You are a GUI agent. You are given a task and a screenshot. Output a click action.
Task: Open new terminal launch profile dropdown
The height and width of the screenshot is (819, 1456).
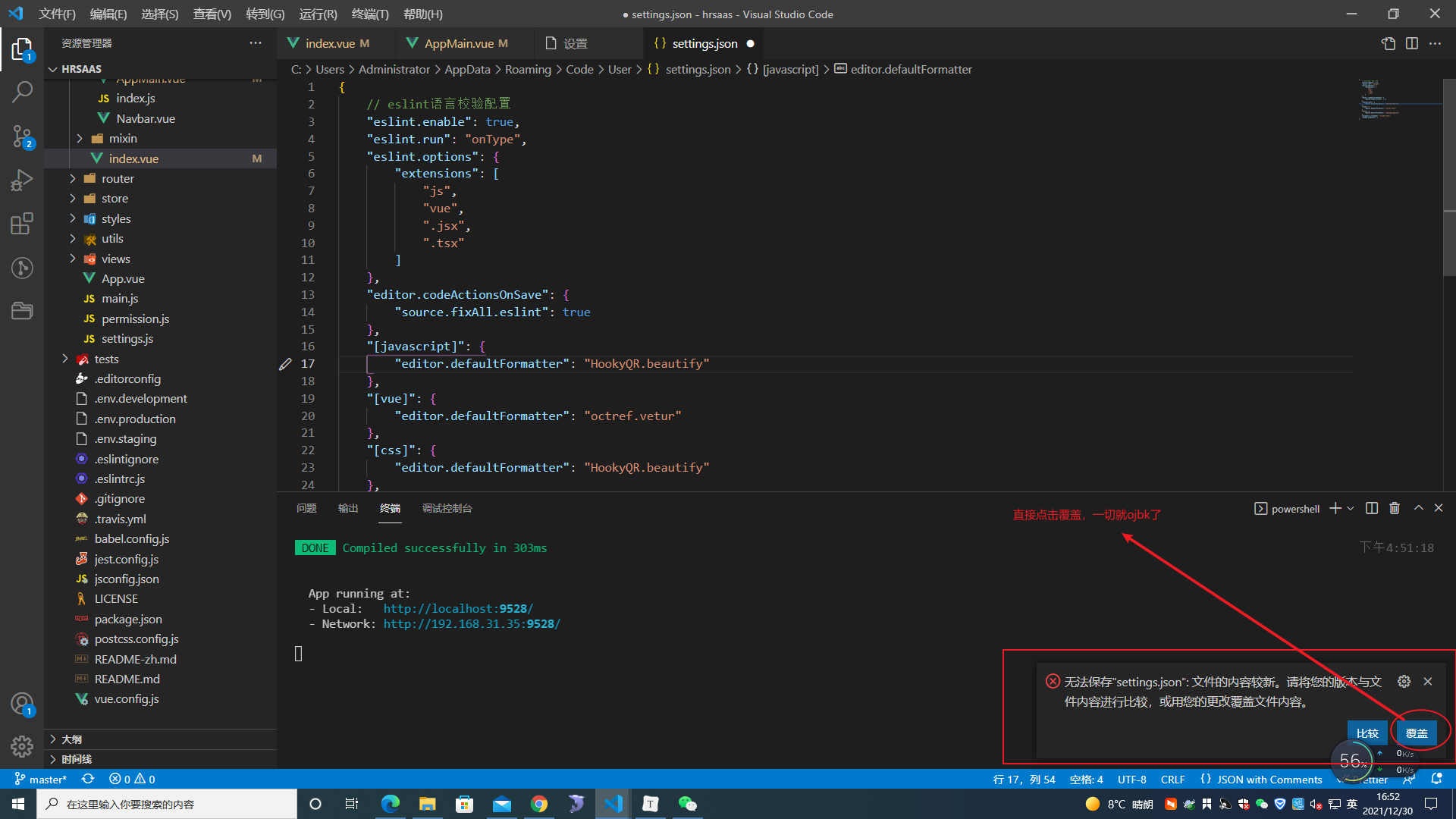(x=1351, y=508)
